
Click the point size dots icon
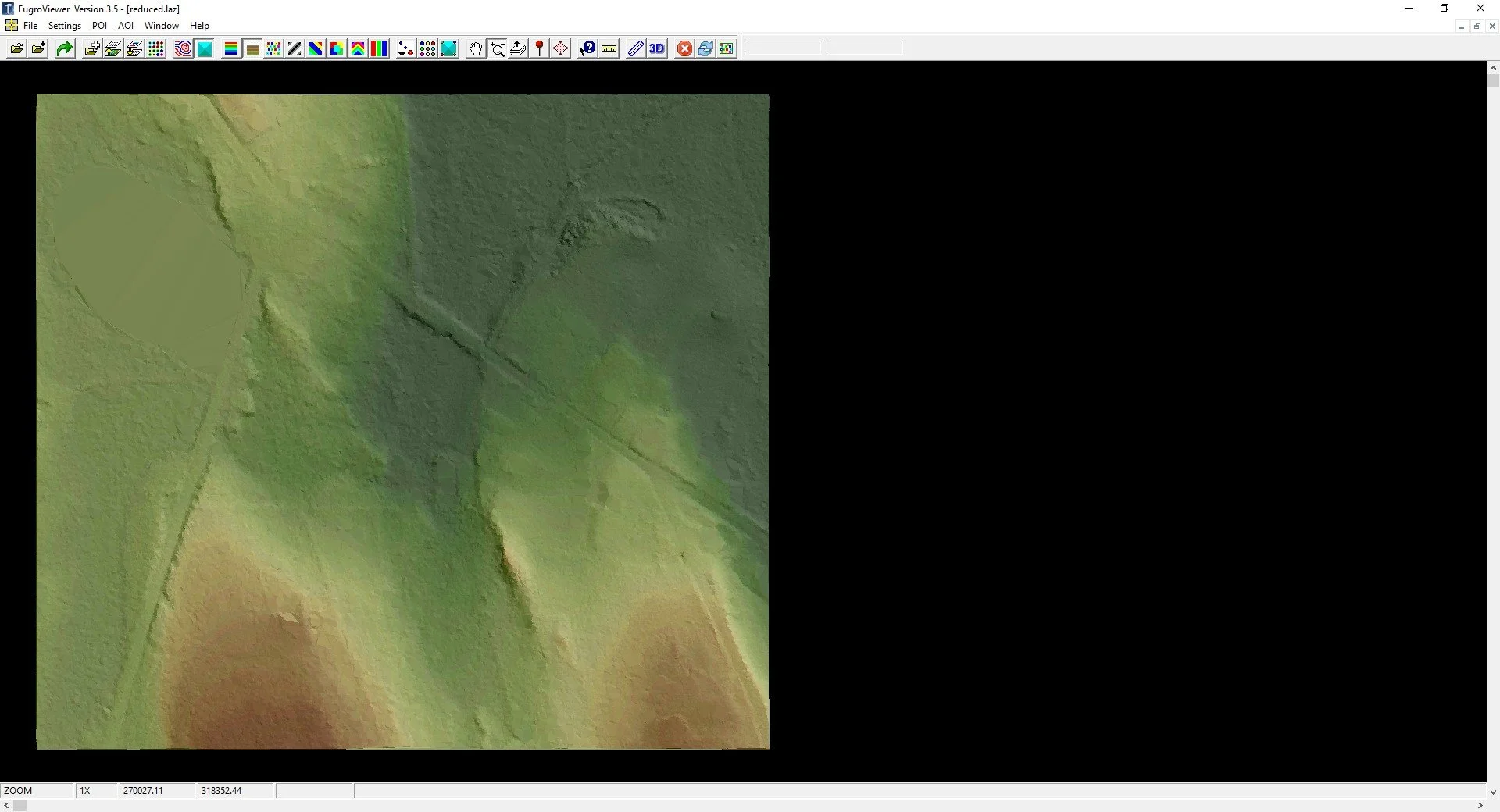tap(405, 48)
